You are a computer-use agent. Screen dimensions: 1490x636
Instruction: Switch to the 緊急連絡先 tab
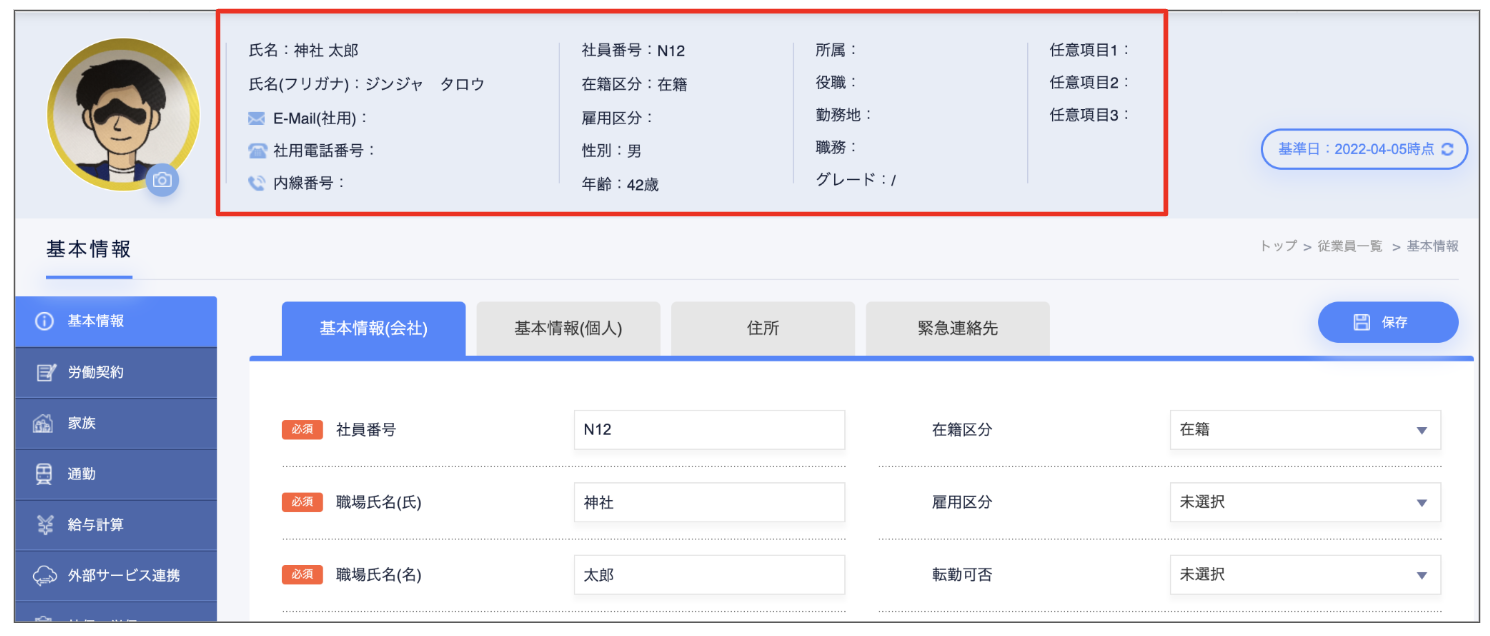click(957, 329)
